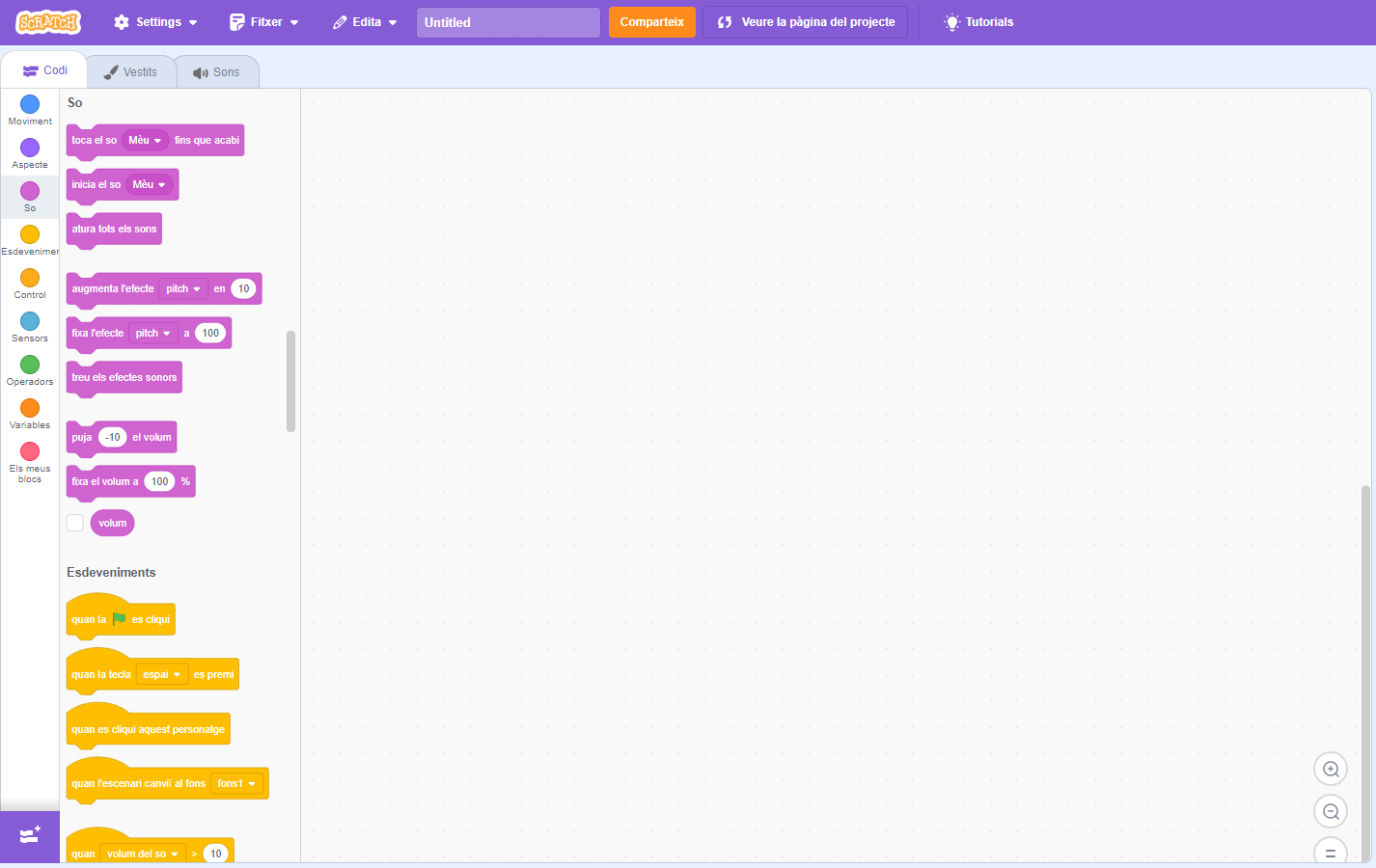Image resolution: width=1376 pixels, height=868 pixels.
Task: Zoom out on the workspace
Action: pos(1331,812)
